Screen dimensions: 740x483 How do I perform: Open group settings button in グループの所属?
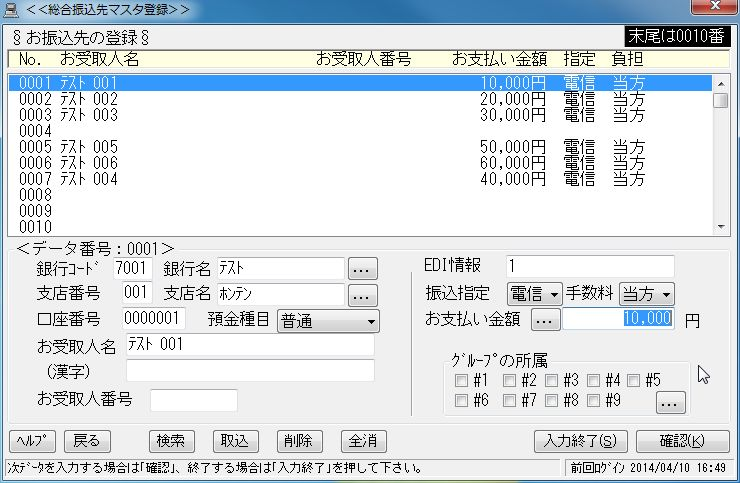pos(671,402)
